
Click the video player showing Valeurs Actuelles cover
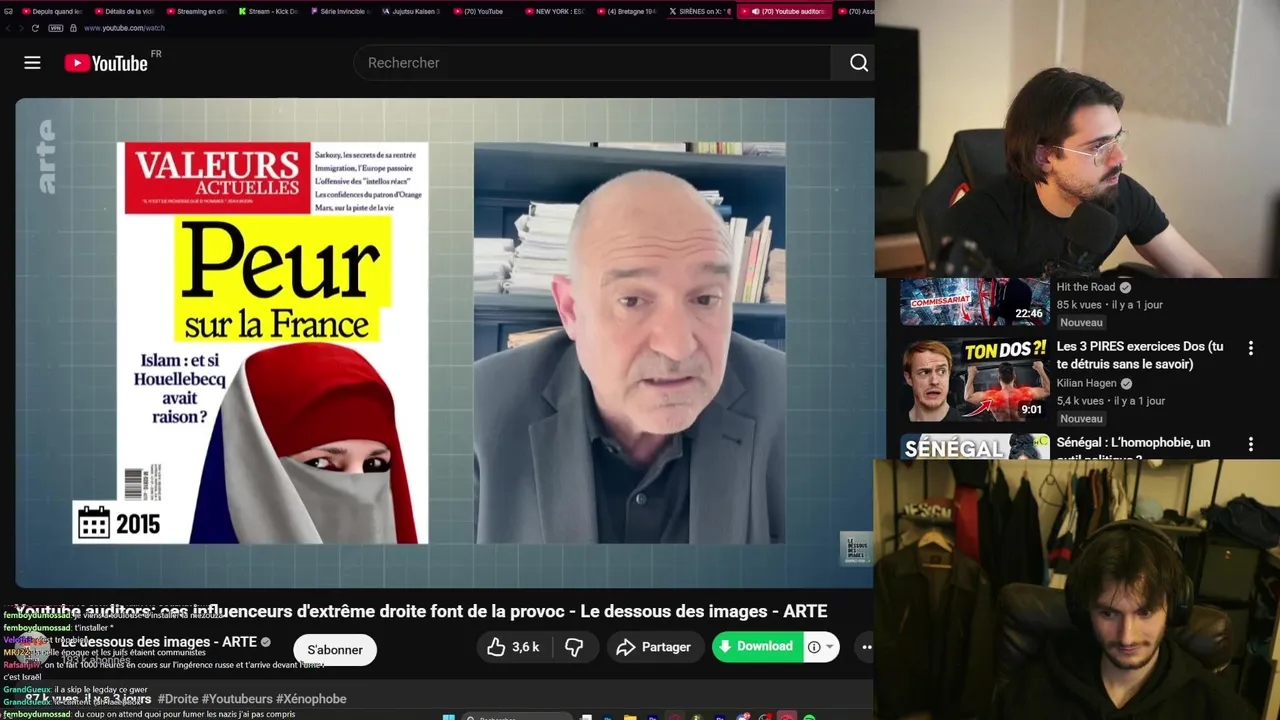click(444, 342)
